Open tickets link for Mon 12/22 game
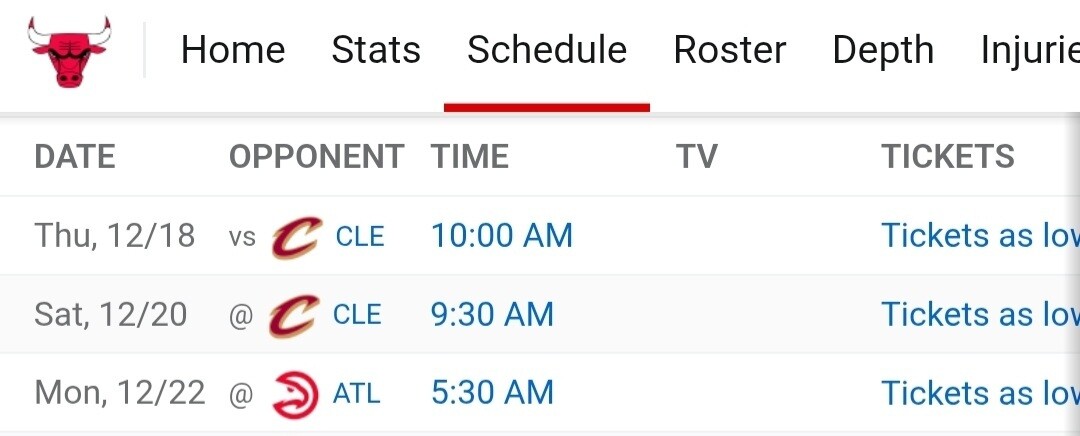 [x=979, y=392]
